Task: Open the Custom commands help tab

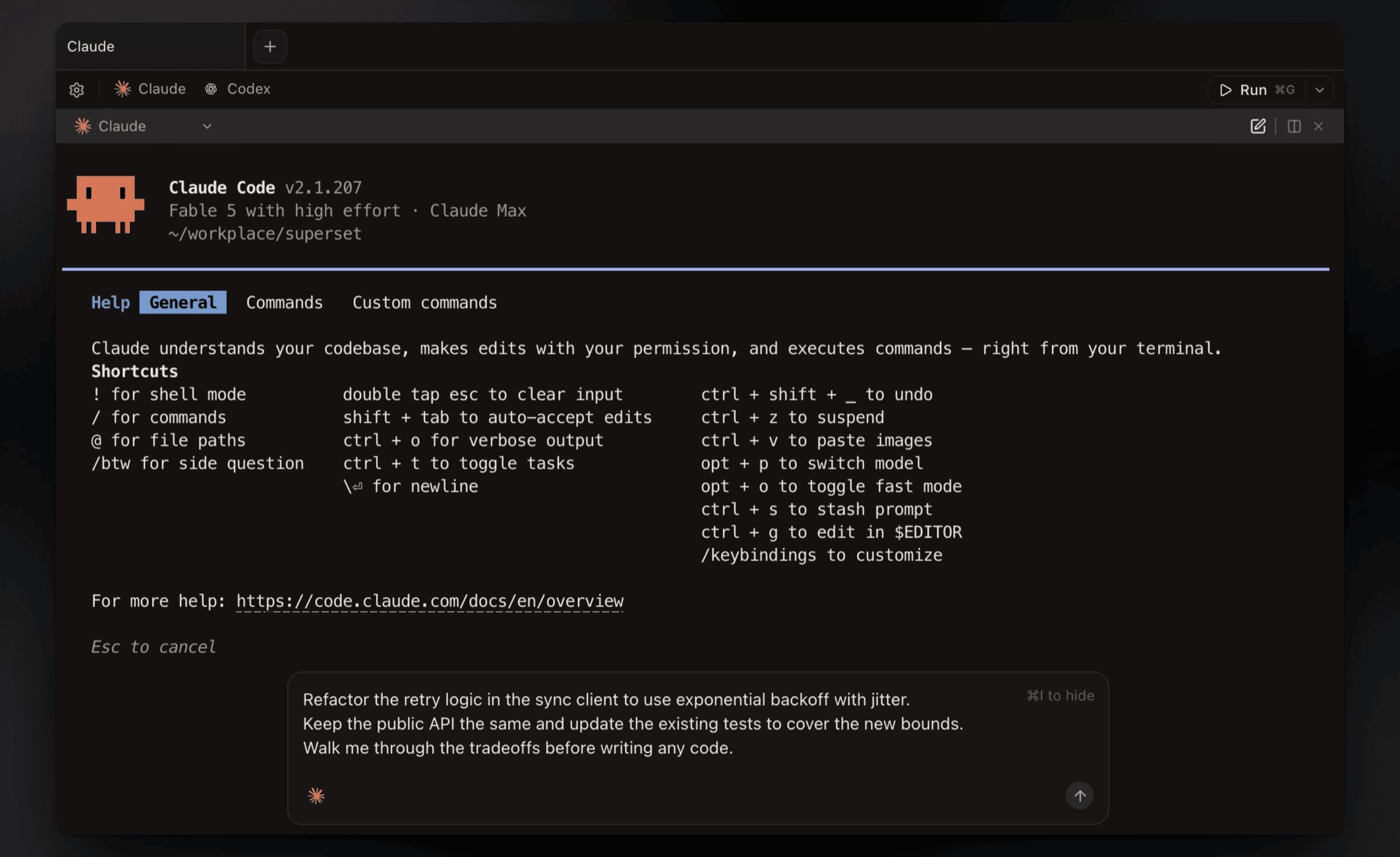Action: pos(424,302)
